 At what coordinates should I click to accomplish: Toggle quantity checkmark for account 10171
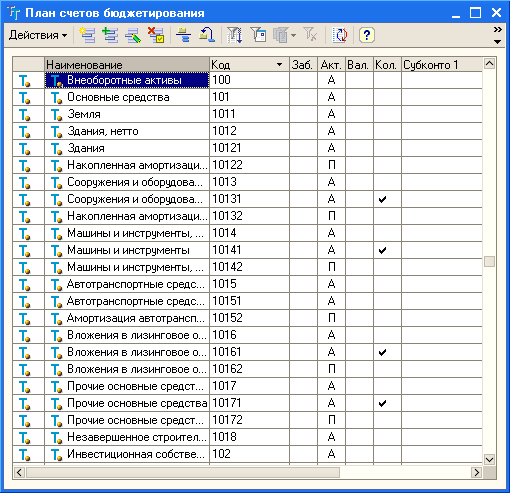tap(382, 403)
